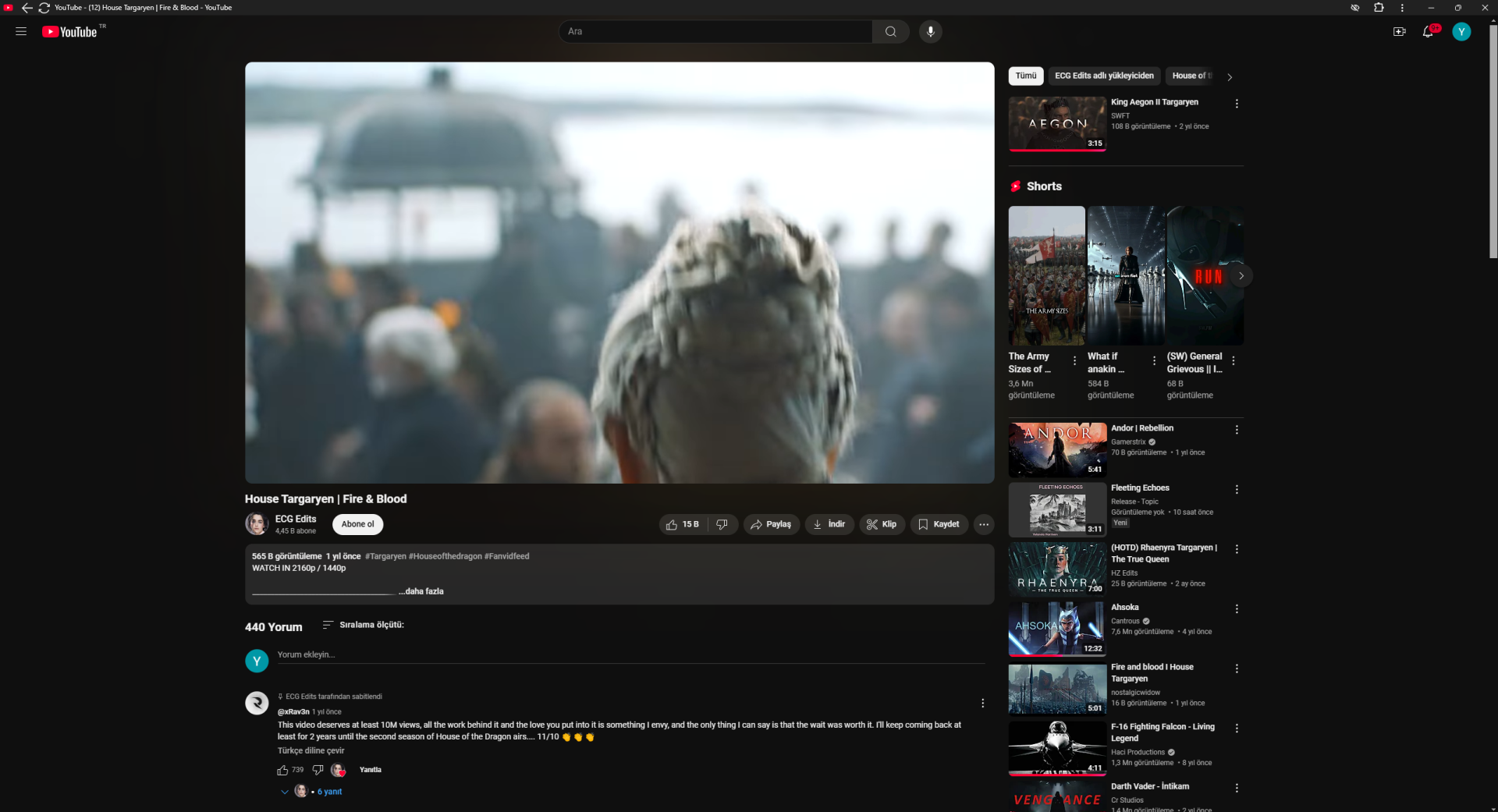Open the #Houseofthedragon hashtag link
Viewport: 1498px width, 812px height.
pyautogui.click(x=445, y=557)
